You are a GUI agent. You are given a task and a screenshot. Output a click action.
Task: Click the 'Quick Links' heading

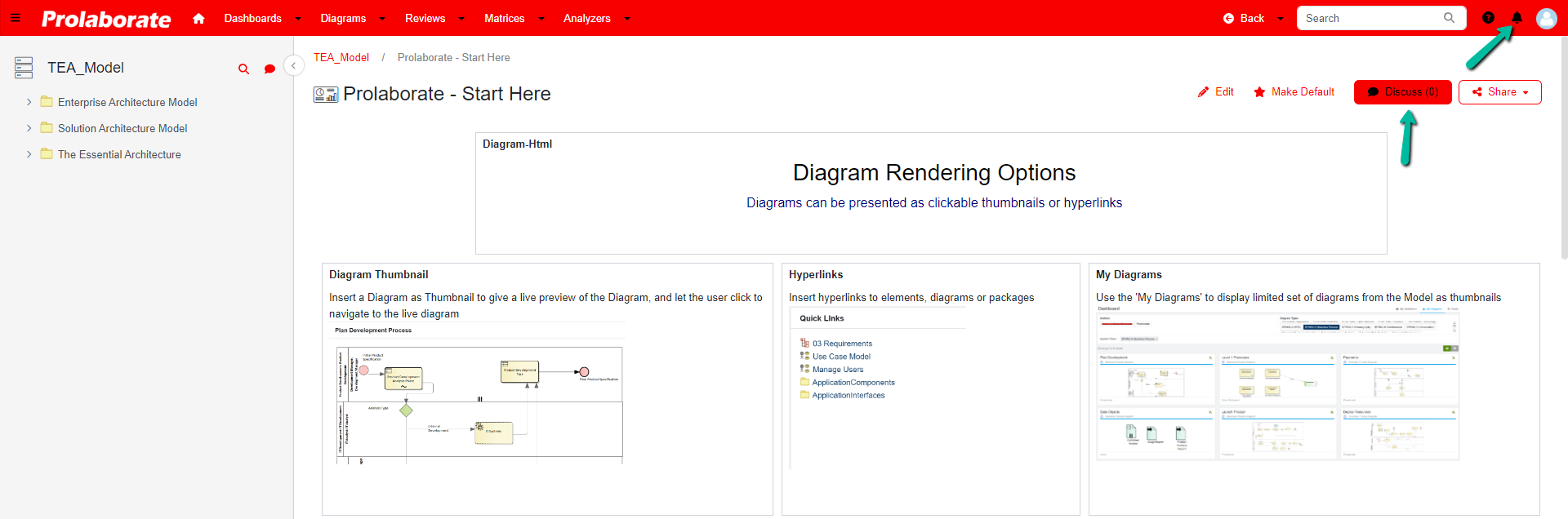pyautogui.click(x=822, y=318)
